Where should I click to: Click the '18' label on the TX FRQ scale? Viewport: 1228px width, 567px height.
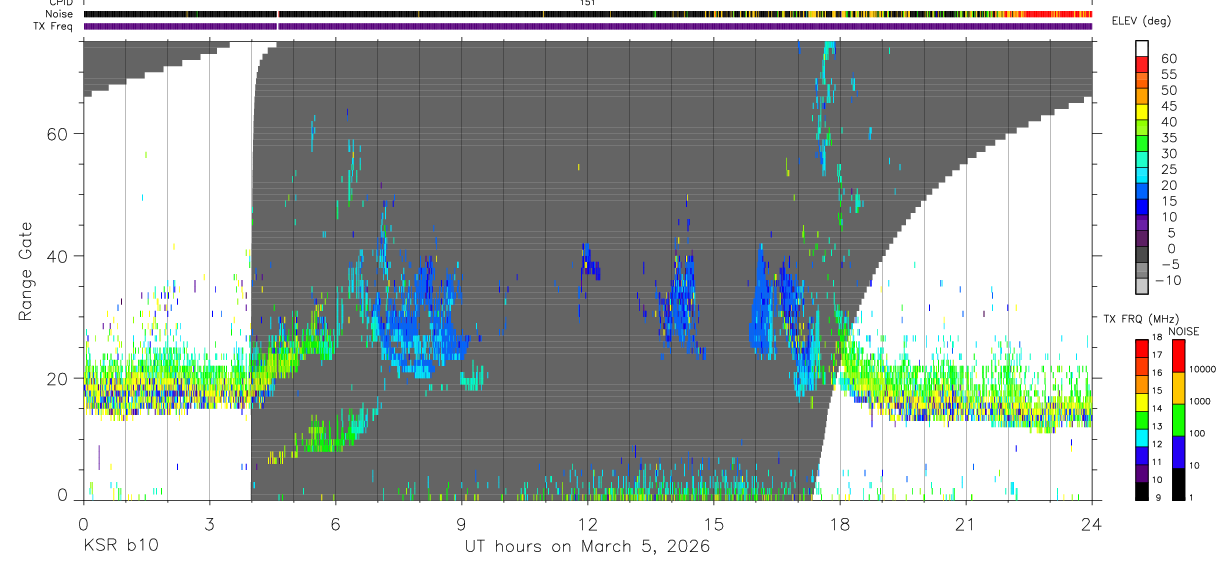point(1159,337)
